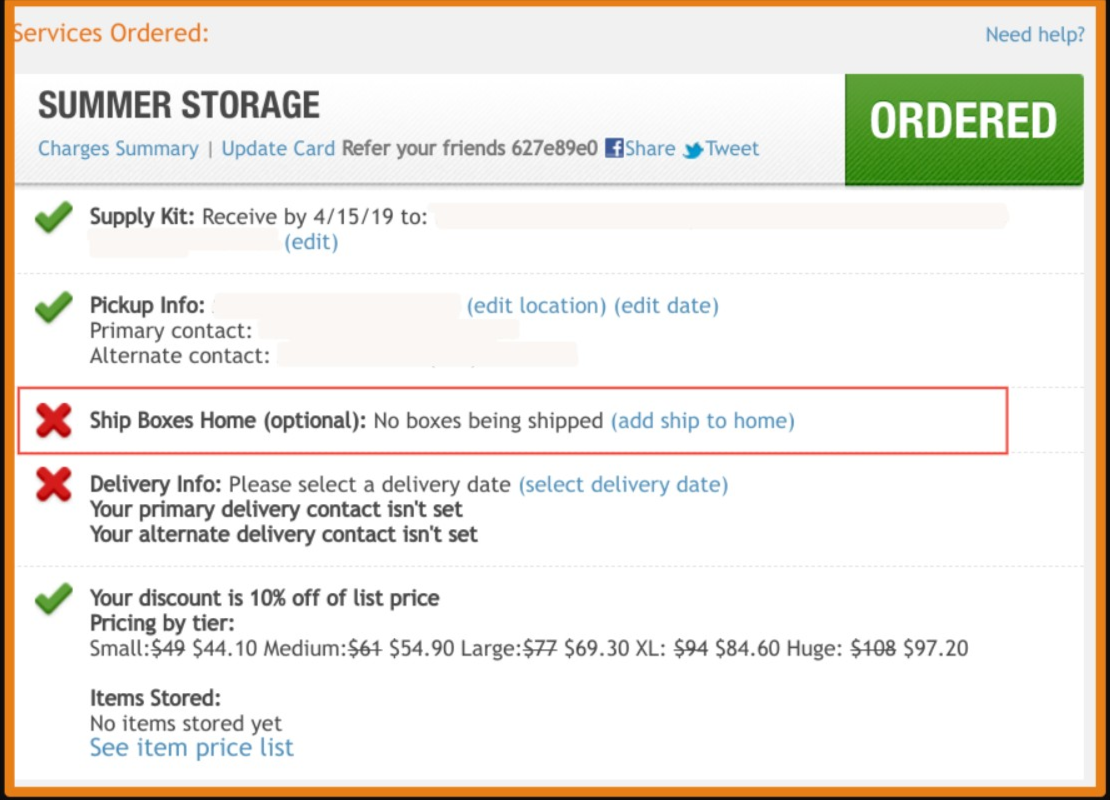Click select delivery date link
This screenshot has height=800, width=1110.
(x=623, y=484)
